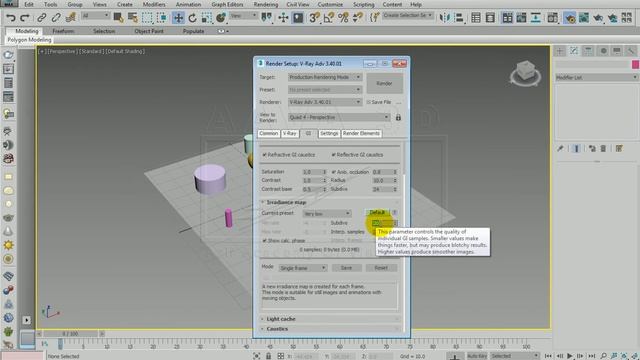Click the Save irradiance map button
The width and height of the screenshot is (640, 360).
pyautogui.click(x=346, y=268)
